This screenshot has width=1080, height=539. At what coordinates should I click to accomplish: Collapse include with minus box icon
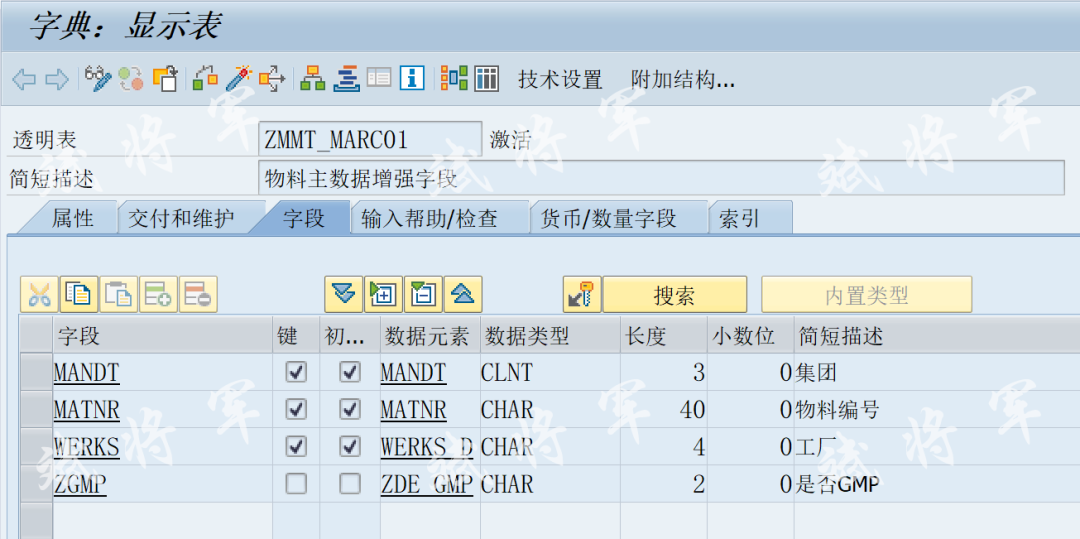click(x=424, y=295)
